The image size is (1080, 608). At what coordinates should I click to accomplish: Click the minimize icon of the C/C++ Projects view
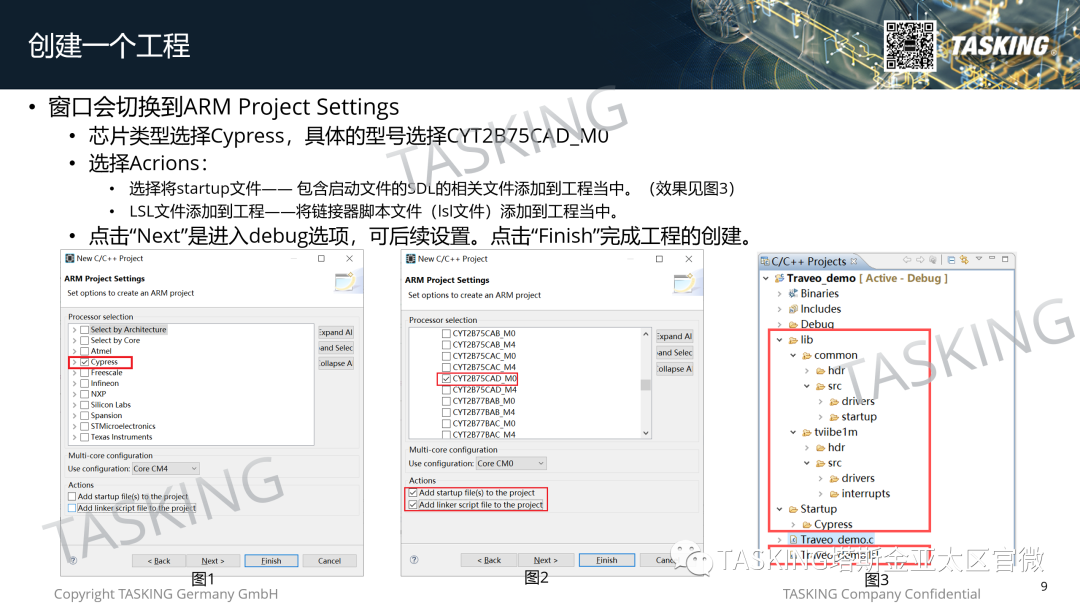tap(992, 258)
